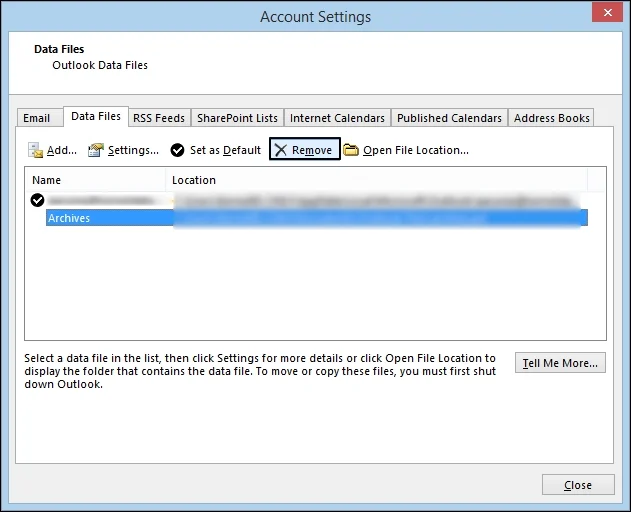The width and height of the screenshot is (631, 512).
Task: Click the Archives row blurred location path
Action: click(377, 218)
